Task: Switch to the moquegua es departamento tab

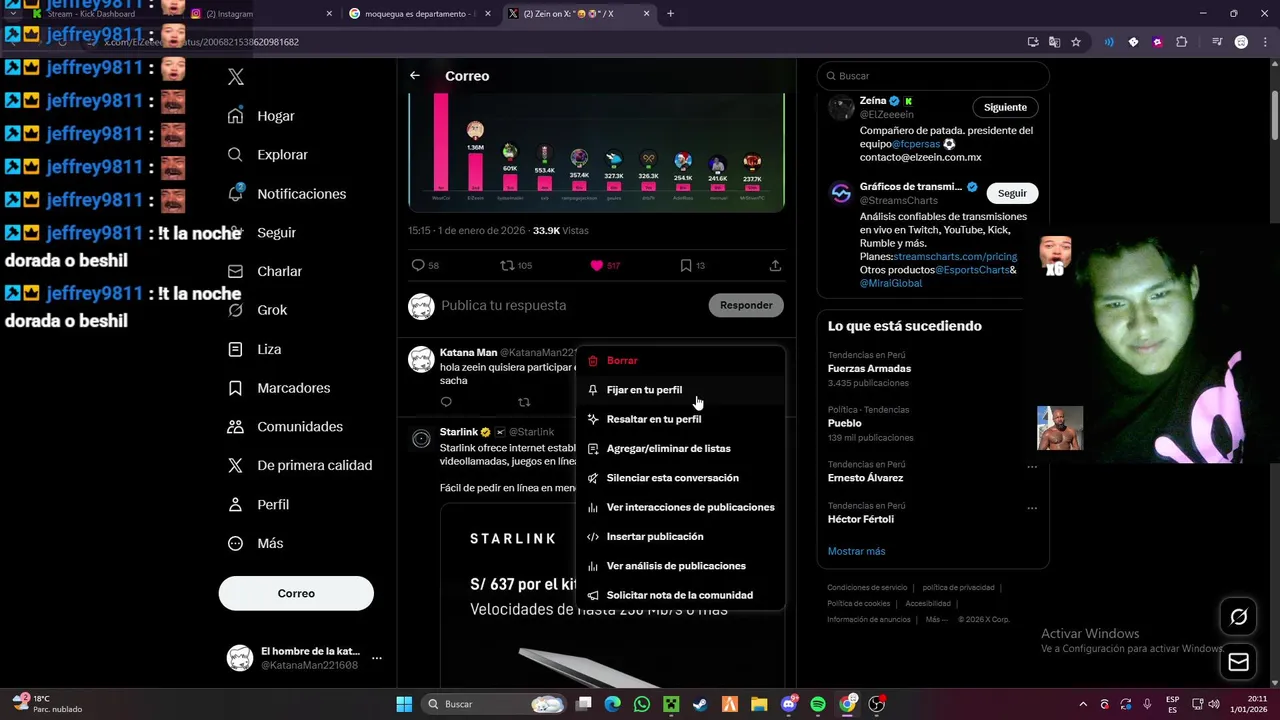Action: pyautogui.click(x=420, y=14)
